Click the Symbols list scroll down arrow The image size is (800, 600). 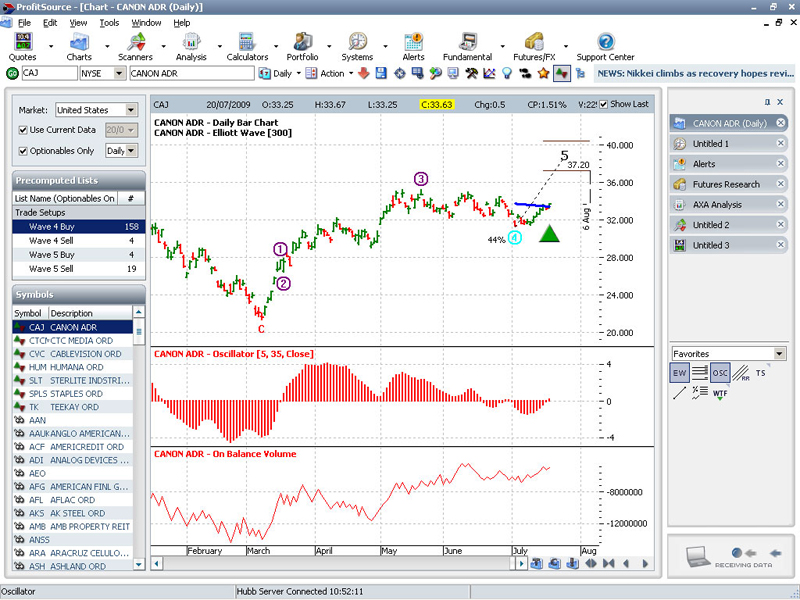(x=139, y=564)
